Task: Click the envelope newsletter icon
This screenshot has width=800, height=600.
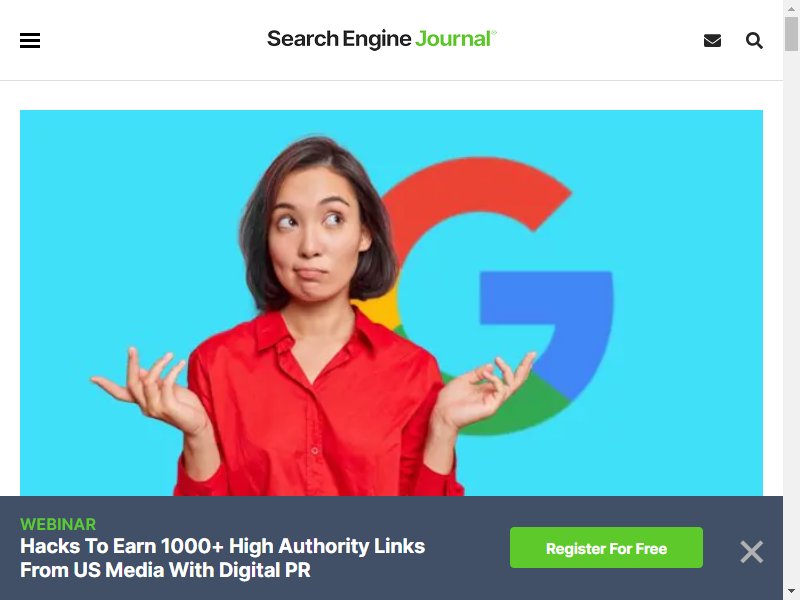Action: 712,40
